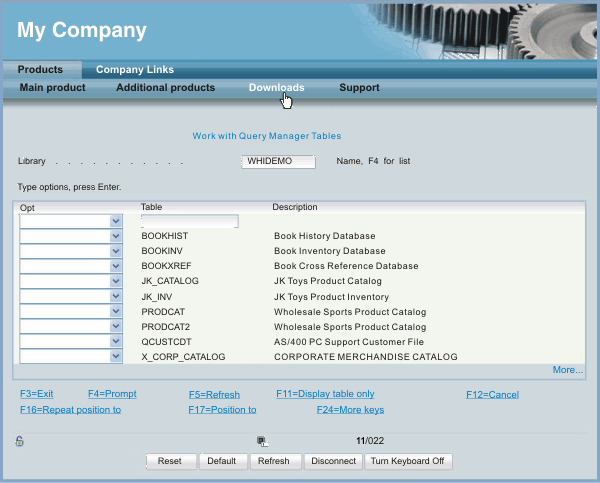Expand the Opt dropdown beside JK_CATALOG
Image resolution: width=600 pixels, height=483 pixels.
(116, 281)
